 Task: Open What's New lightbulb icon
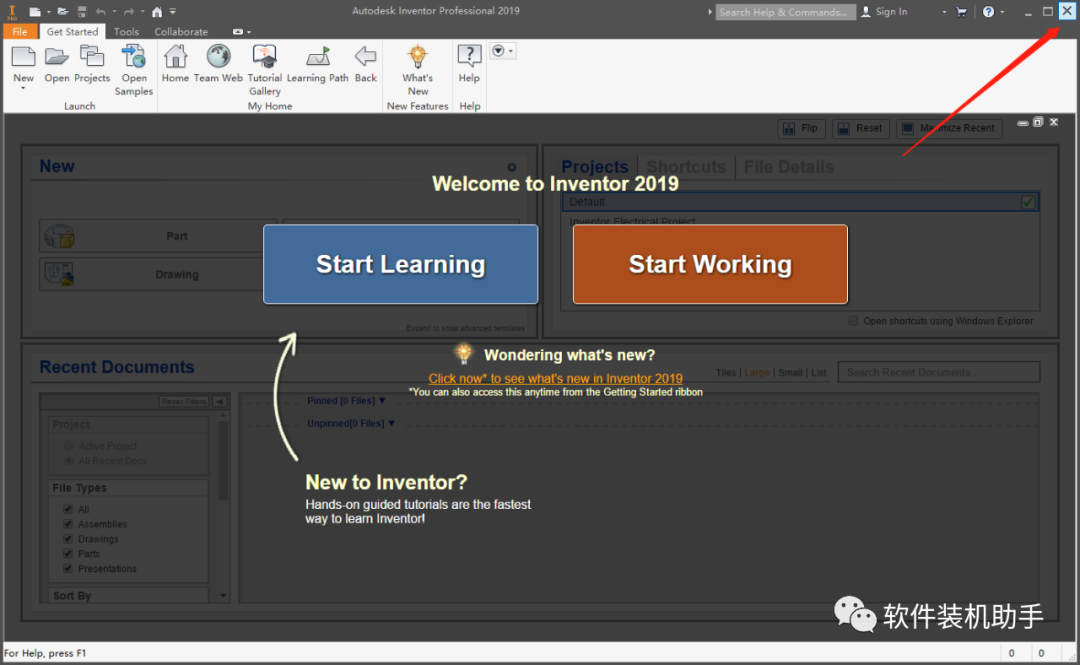click(417, 57)
